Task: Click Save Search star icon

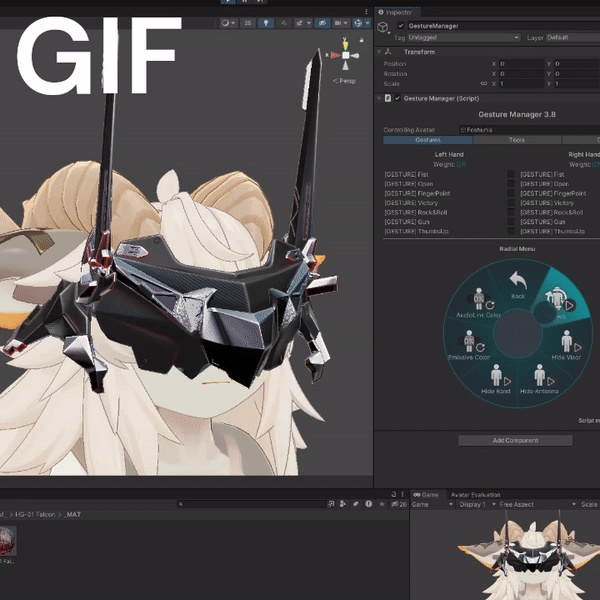Action: coord(382,504)
